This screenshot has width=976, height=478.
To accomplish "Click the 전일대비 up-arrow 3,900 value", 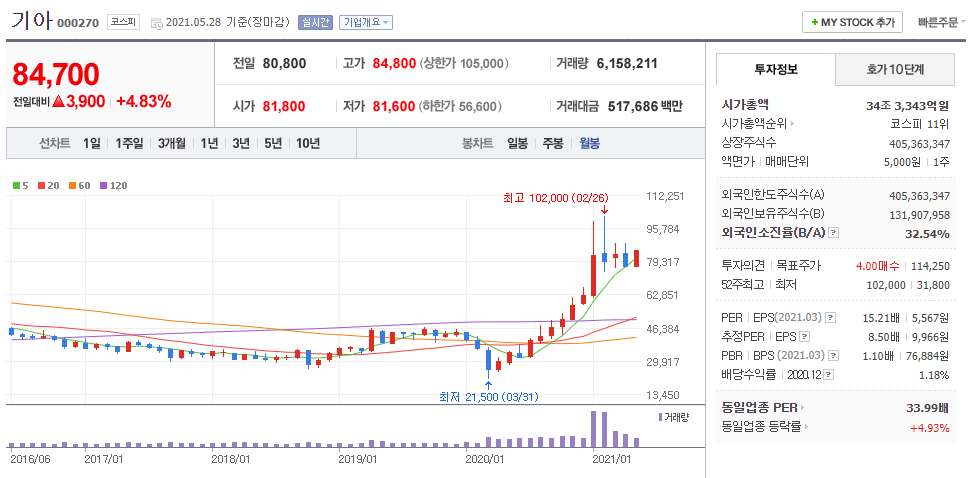I will [78, 101].
